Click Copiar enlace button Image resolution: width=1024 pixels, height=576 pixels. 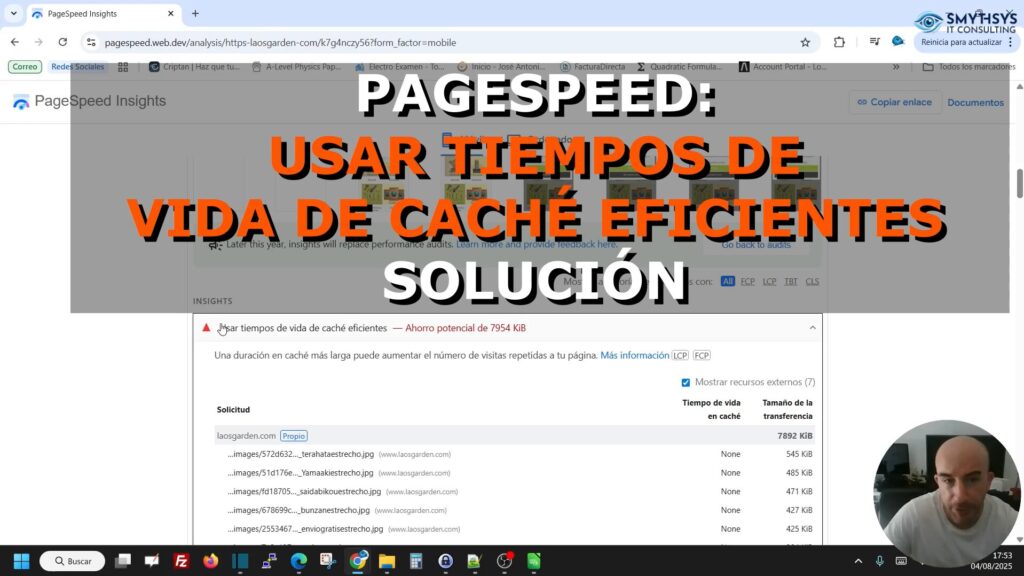[x=895, y=102]
